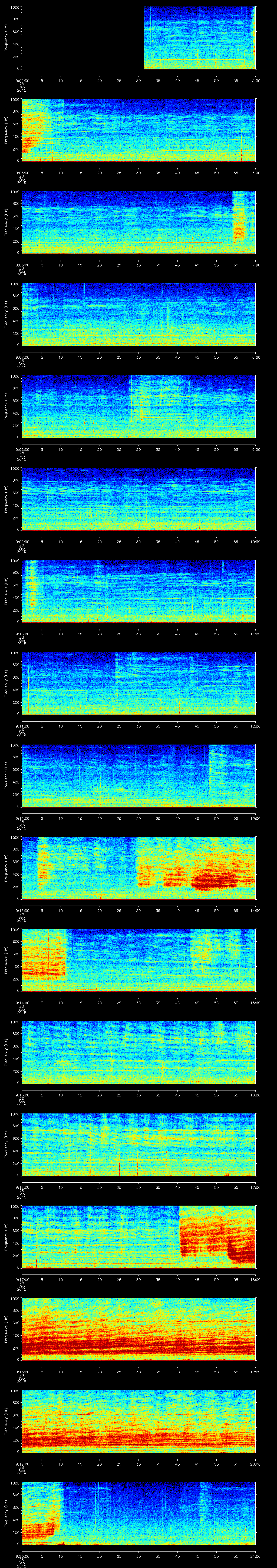
Task: Select the spectrogram panel starting at 9:04:00
Action: [x=139, y=38]
